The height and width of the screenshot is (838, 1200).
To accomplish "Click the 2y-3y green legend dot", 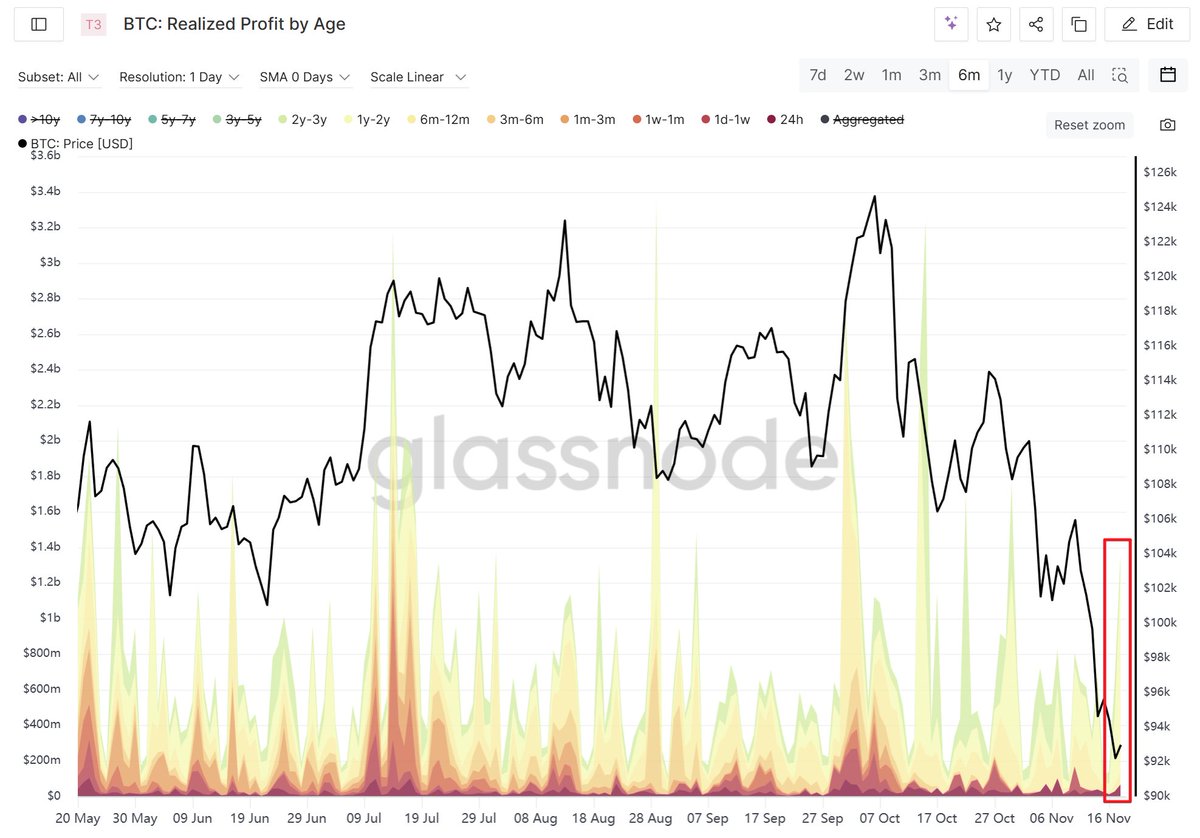I will (x=284, y=120).
